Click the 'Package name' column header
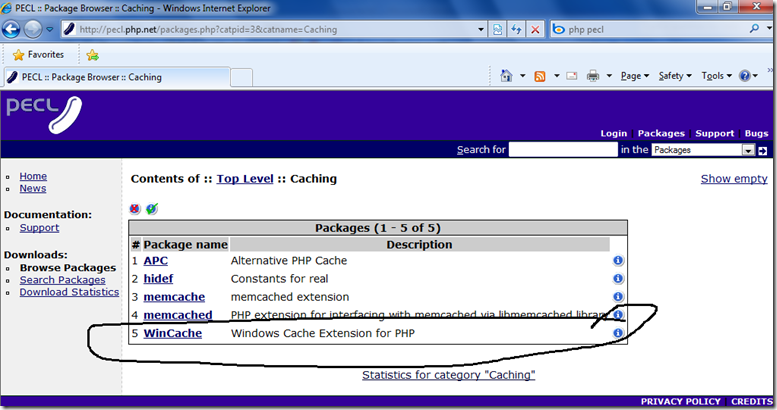Image resolution: width=777 pixels, height=410 pixels. (x=185, y=244)
